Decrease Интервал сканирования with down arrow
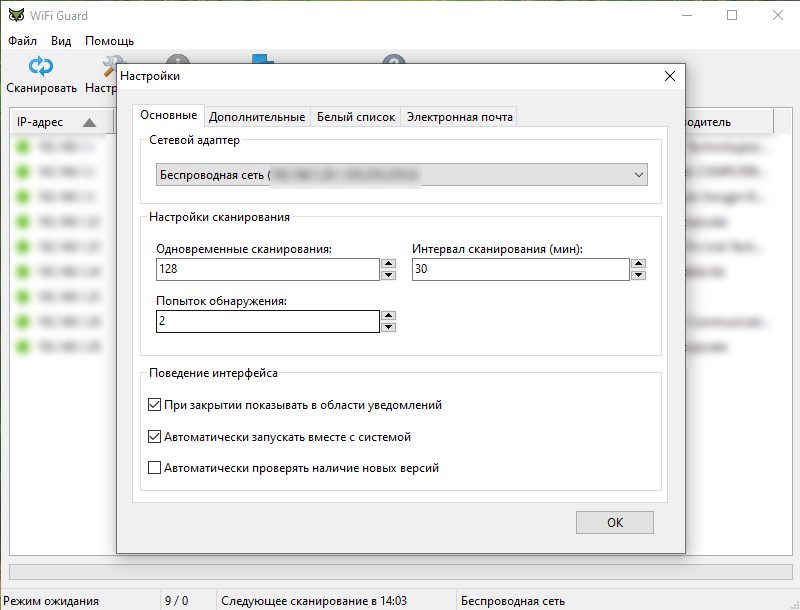Viewport: 800px width, 610px height. pyautogui.click(x=638, y=276)
